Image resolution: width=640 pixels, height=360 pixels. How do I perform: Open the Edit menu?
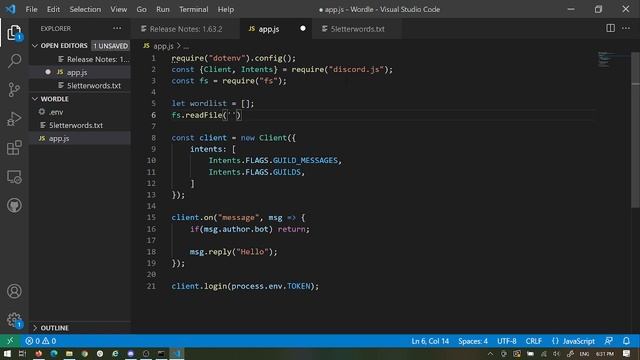[x=53, y=9]
